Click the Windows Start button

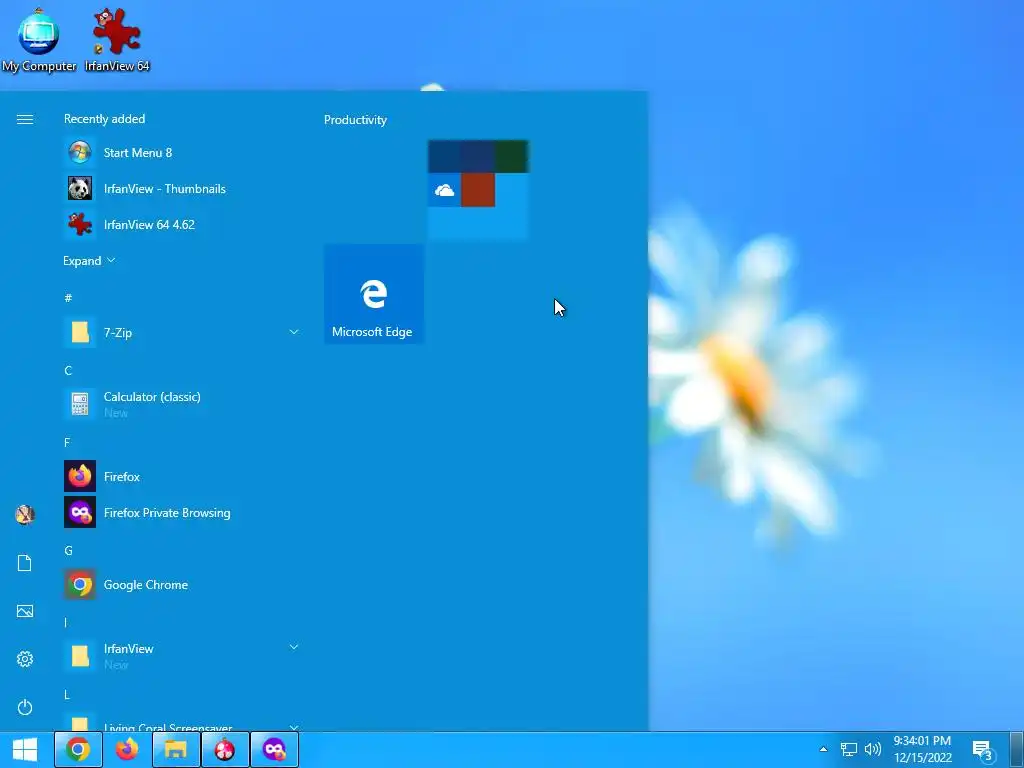(x=25, y=749)
